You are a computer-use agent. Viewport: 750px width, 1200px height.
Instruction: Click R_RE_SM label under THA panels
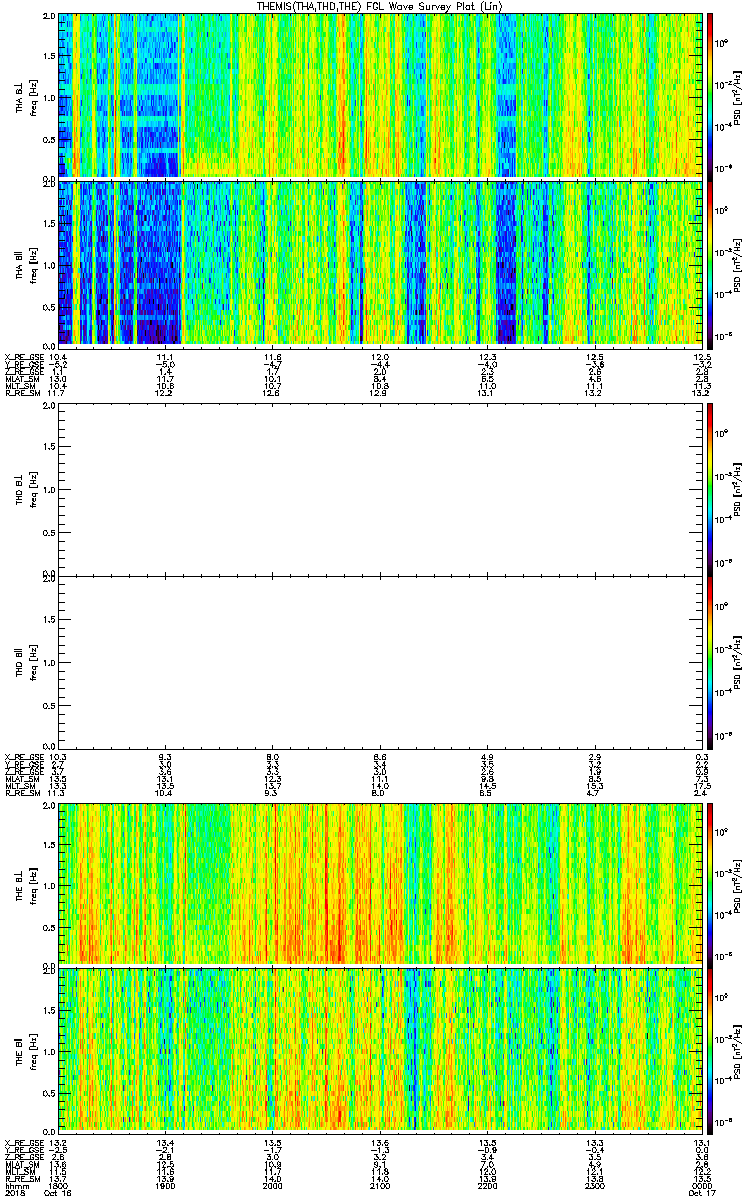pos(22,393)
